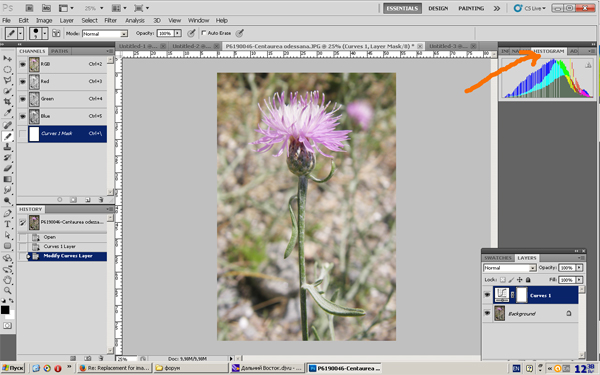Launch Mini Bridge from application bar
Viewport: 600px width, 375px height.
coord(46,8)
